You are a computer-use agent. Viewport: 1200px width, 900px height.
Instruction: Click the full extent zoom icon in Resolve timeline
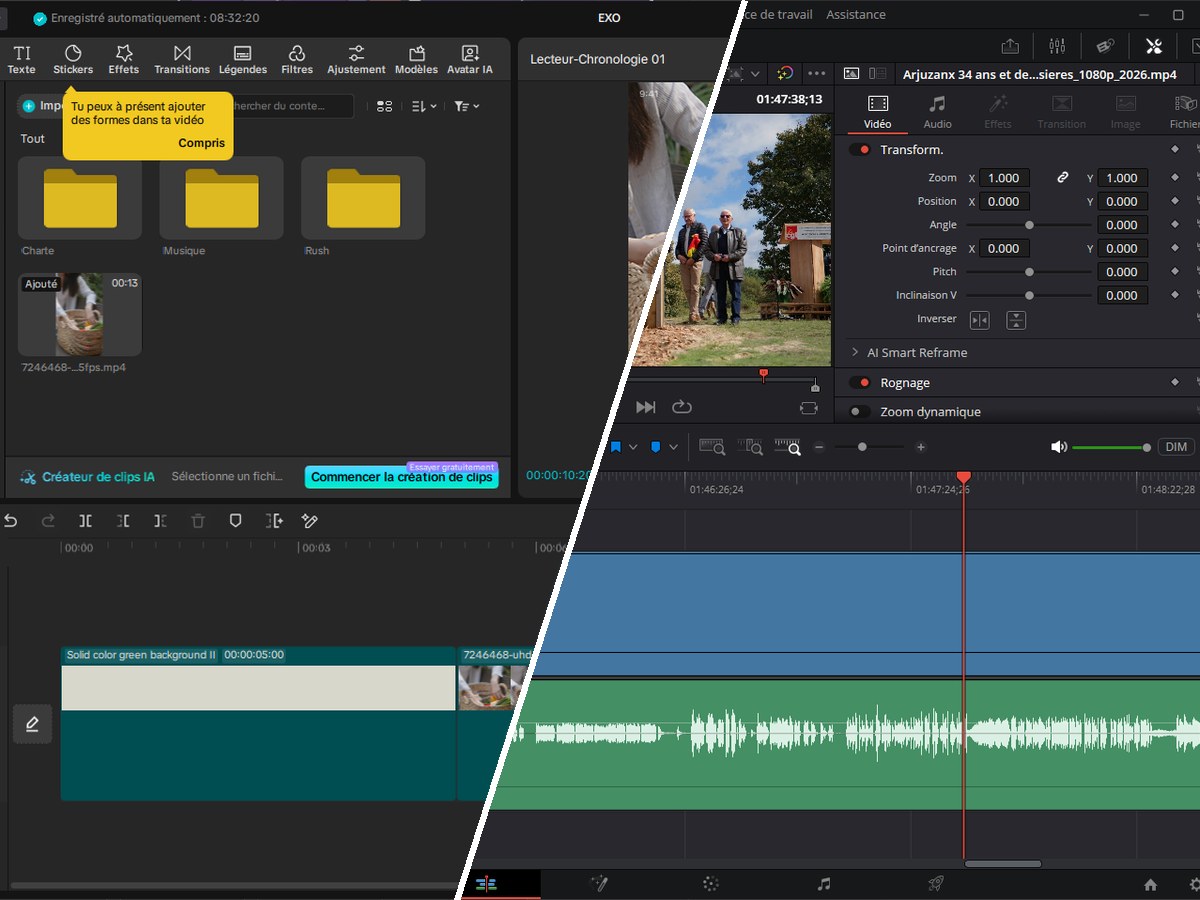pos(712,447)
